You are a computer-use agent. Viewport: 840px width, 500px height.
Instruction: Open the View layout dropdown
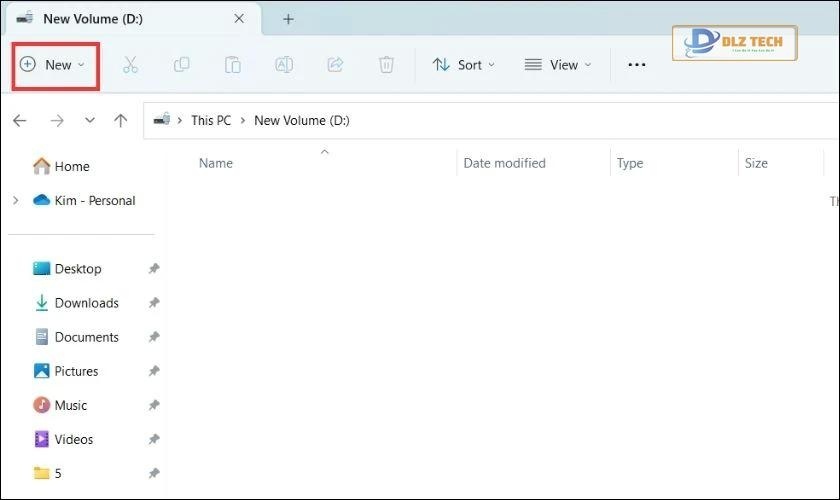[x=558, y=65]
